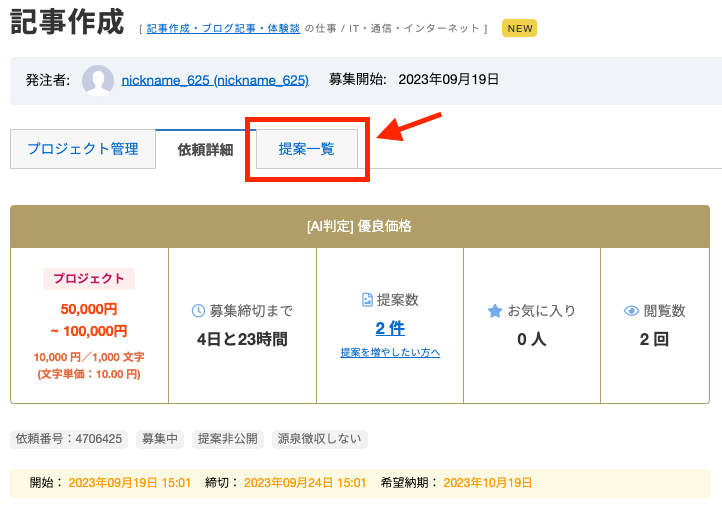Open the 記事作成・ブログ記事・体験談 category link

[223, 29]
